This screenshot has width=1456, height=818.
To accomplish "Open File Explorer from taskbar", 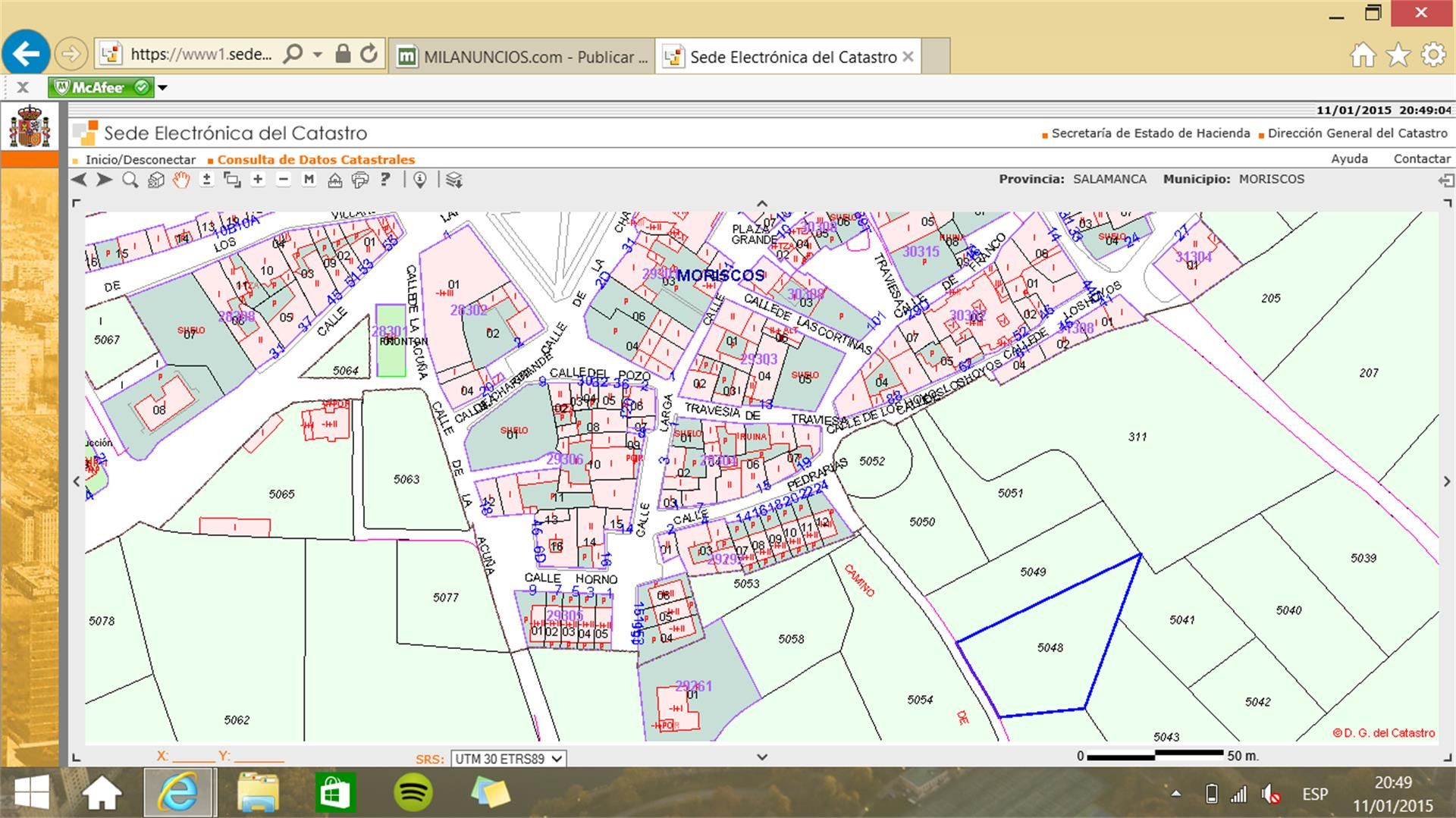I will 258,793.
